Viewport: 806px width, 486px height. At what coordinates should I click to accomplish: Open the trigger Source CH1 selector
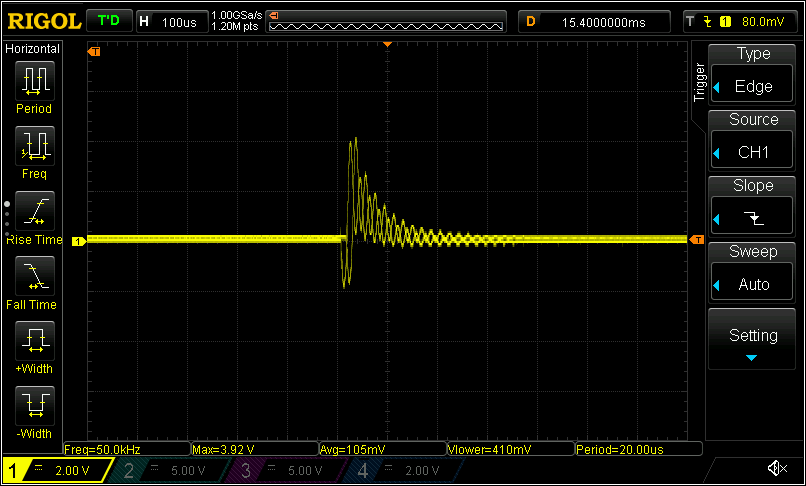click(x=753, y=141)
